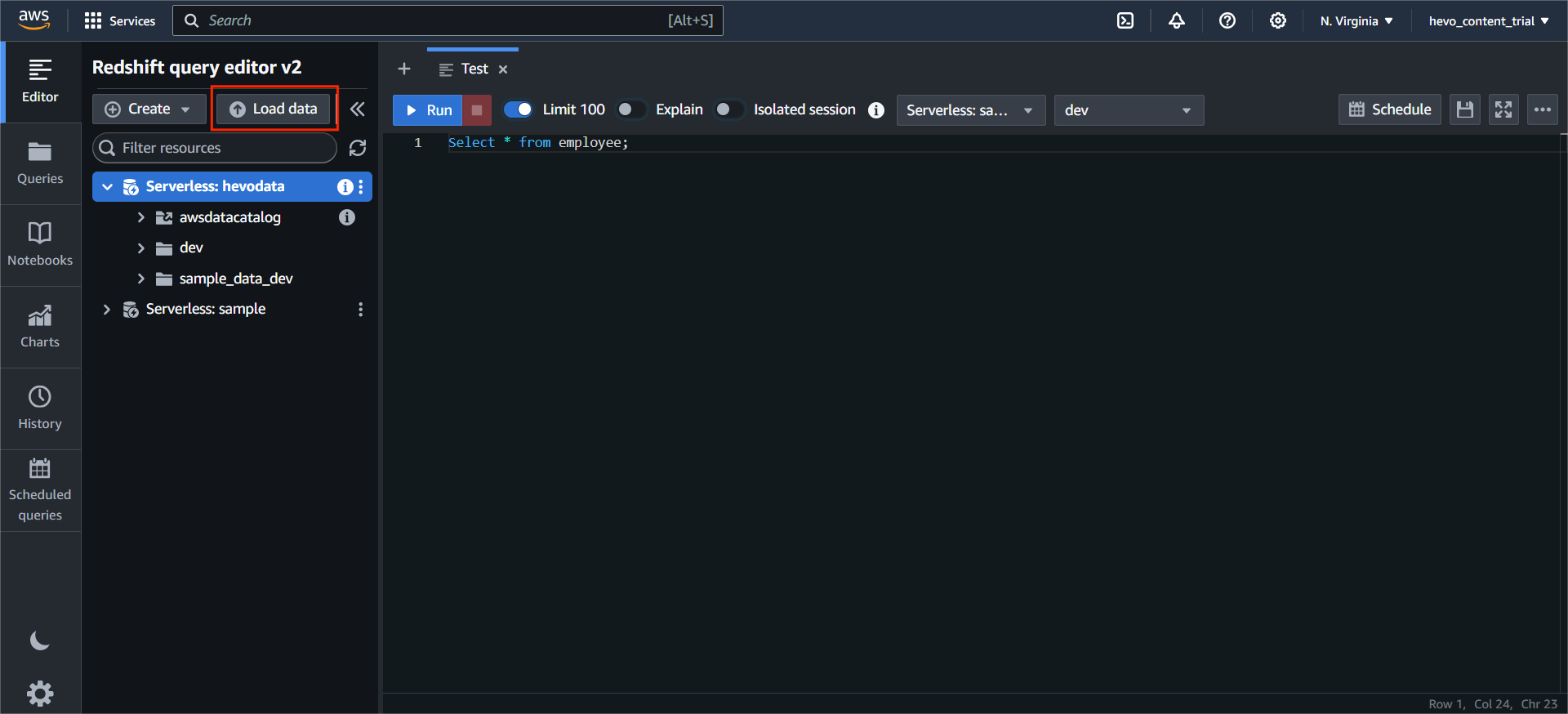This screenshot has width=1568, height=714.
Task: Click the AWS Search box
Action: pos(448,20)
